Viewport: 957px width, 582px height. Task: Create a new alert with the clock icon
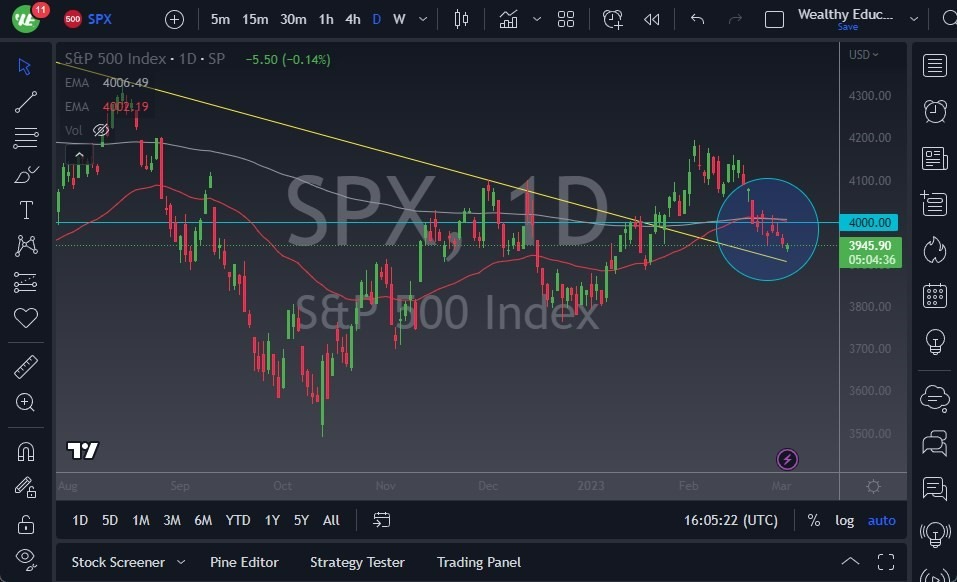click(x=612, y=17)
